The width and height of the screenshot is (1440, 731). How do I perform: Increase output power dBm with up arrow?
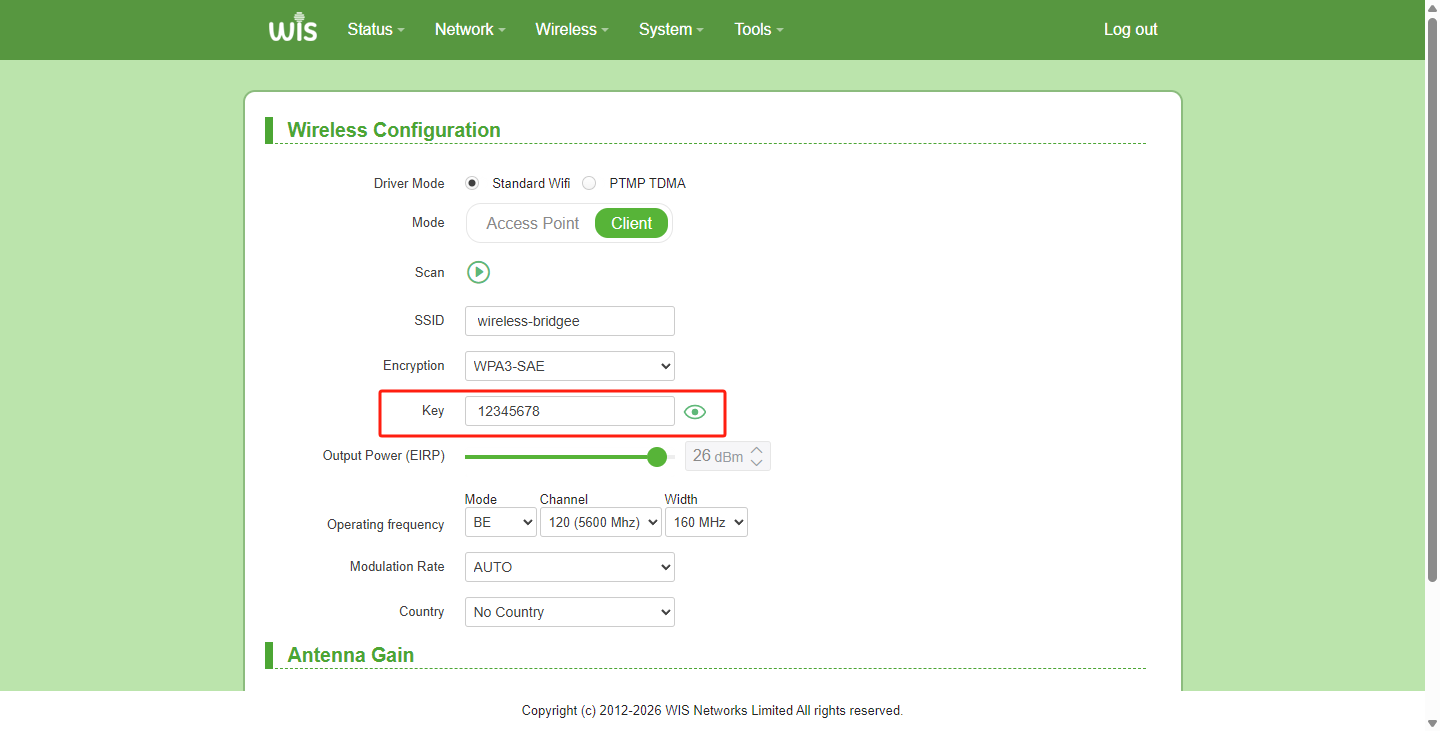[757, 450]
